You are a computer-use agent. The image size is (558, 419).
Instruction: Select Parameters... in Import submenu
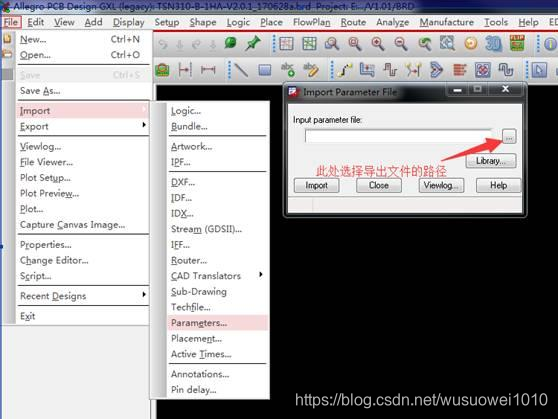(217, 323)
